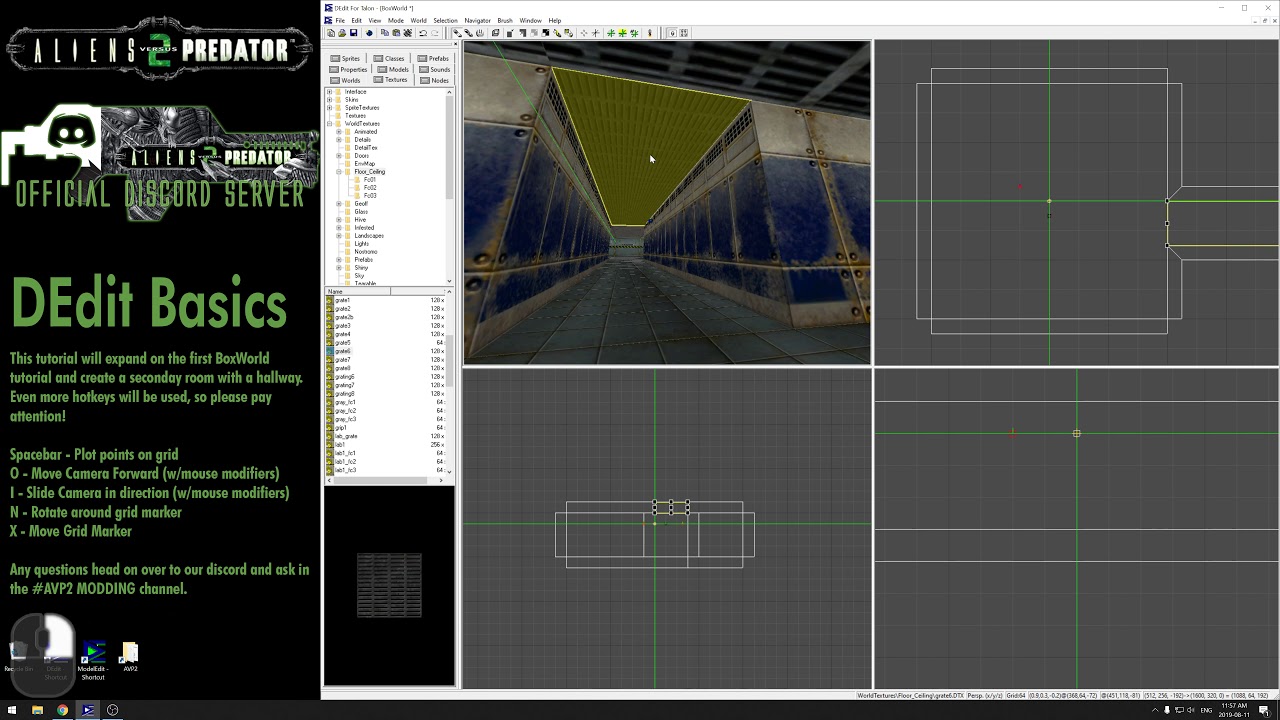Viewport: 1280px width, 720px height.
Task: Click the black-and-white squares toolbar icon
Action: 545,33
